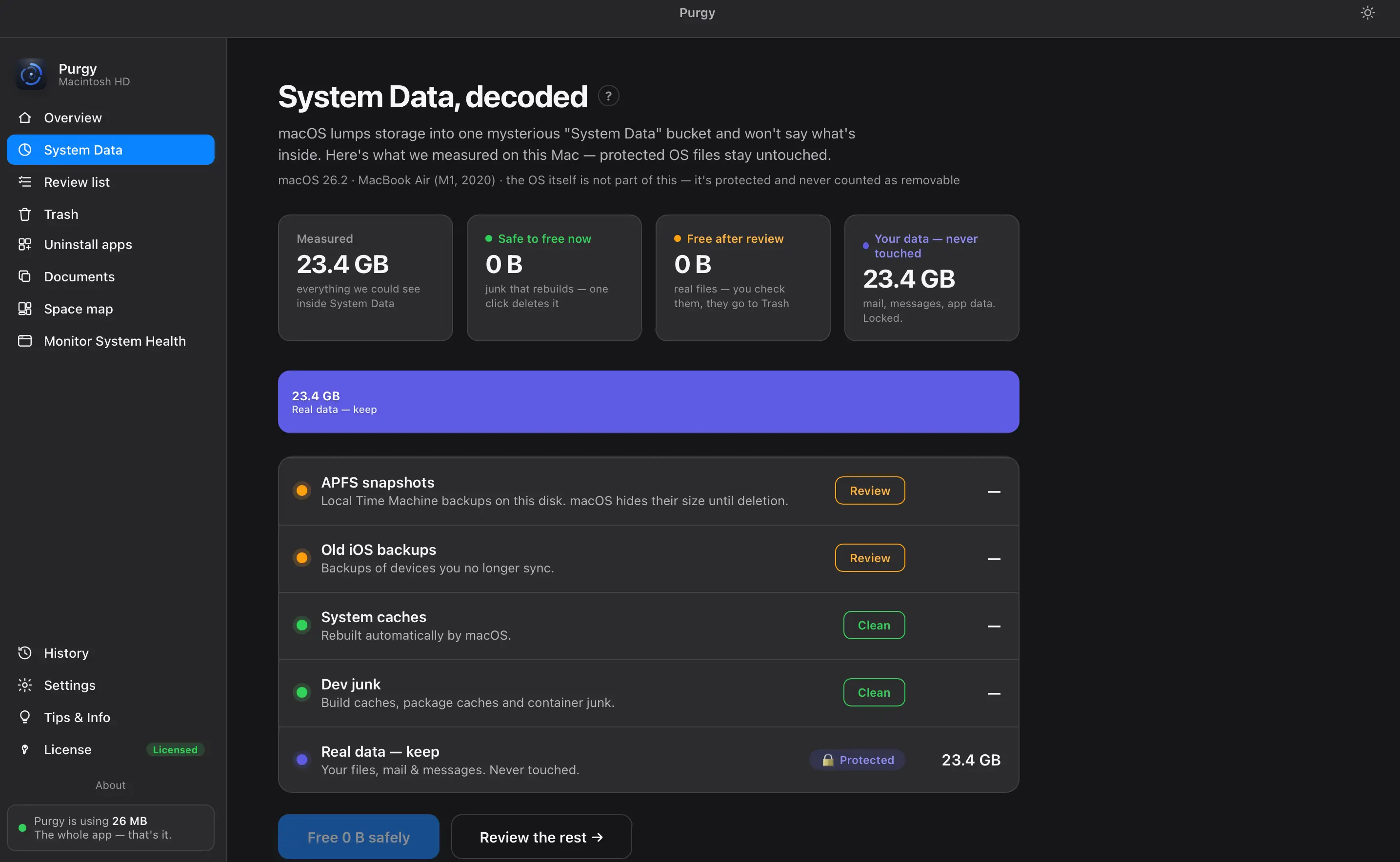This screenshot has height=862, width=1400.
Task: Click the macOS 26.2 MacBook Air info line
Action: pyautogui.click(x=619, y=180)
